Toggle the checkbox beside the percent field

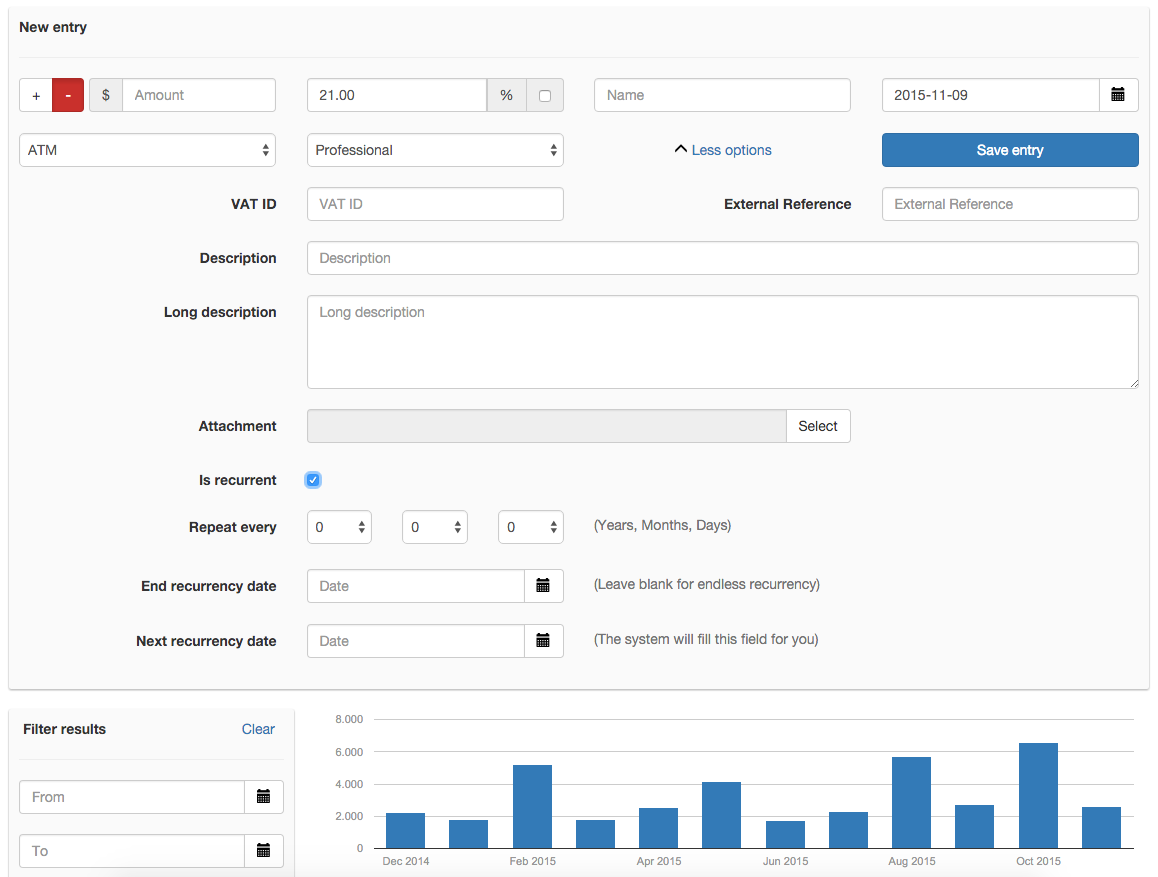tap(545, 96)
